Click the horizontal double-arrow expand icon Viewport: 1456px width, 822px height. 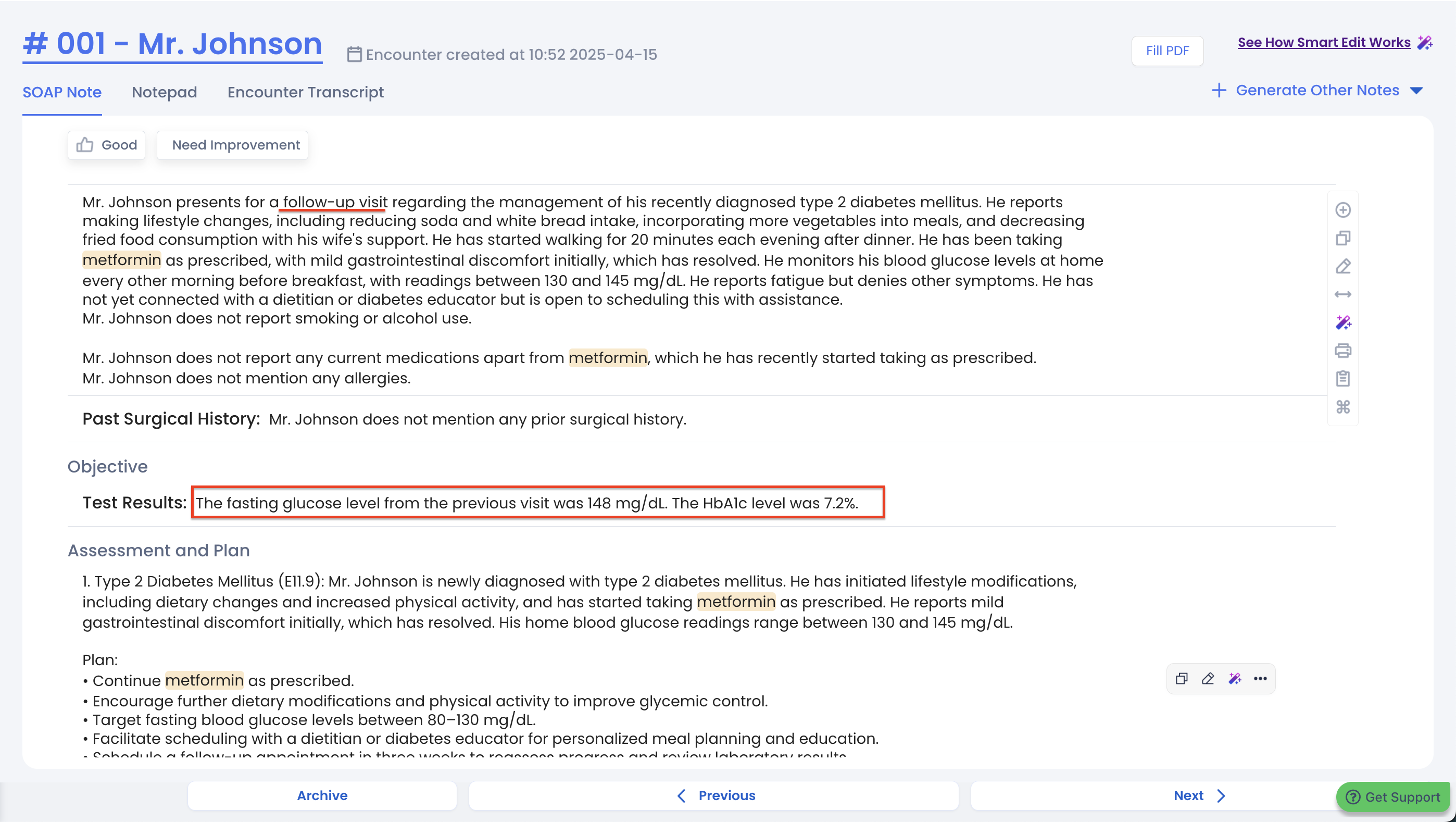[1343, 294]
